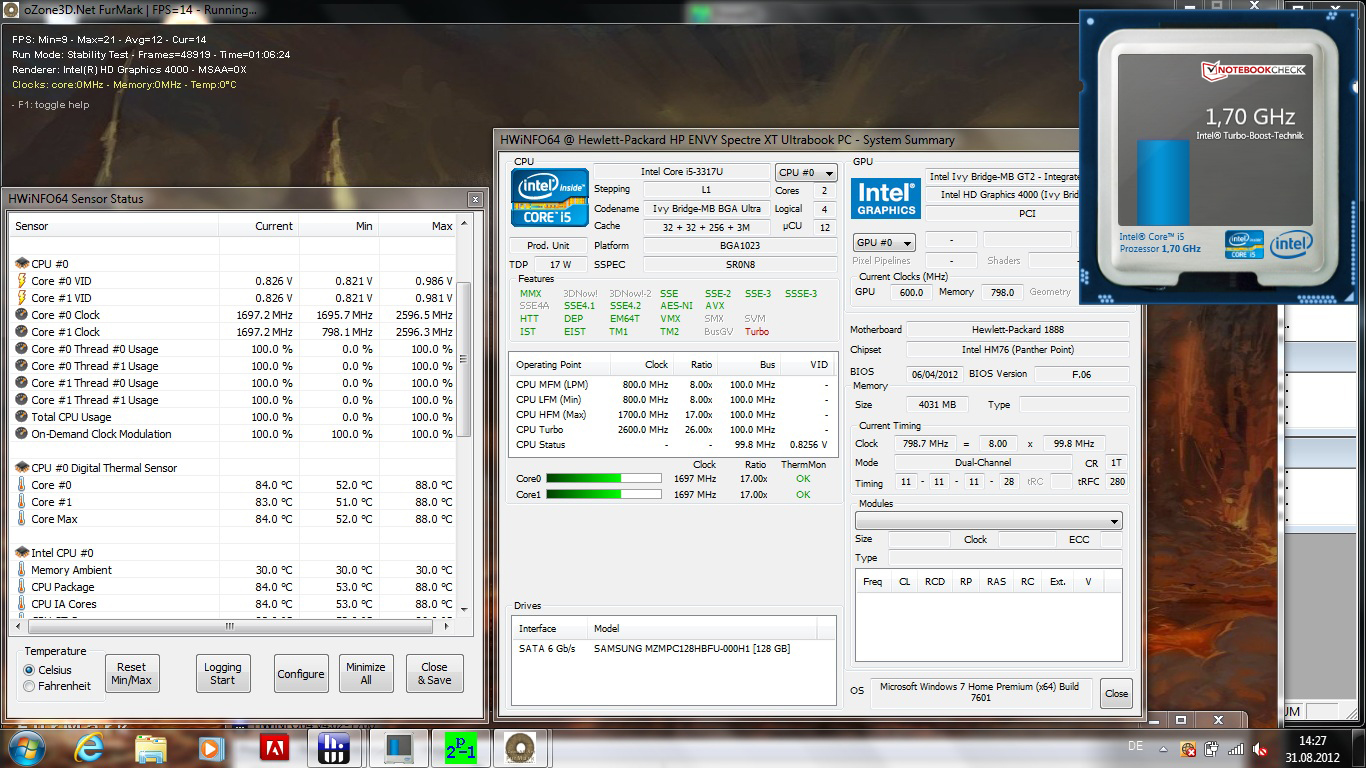Click the Action Center flag tray icon
The width and height of the screenshot is (1366, 768).
1187,748
